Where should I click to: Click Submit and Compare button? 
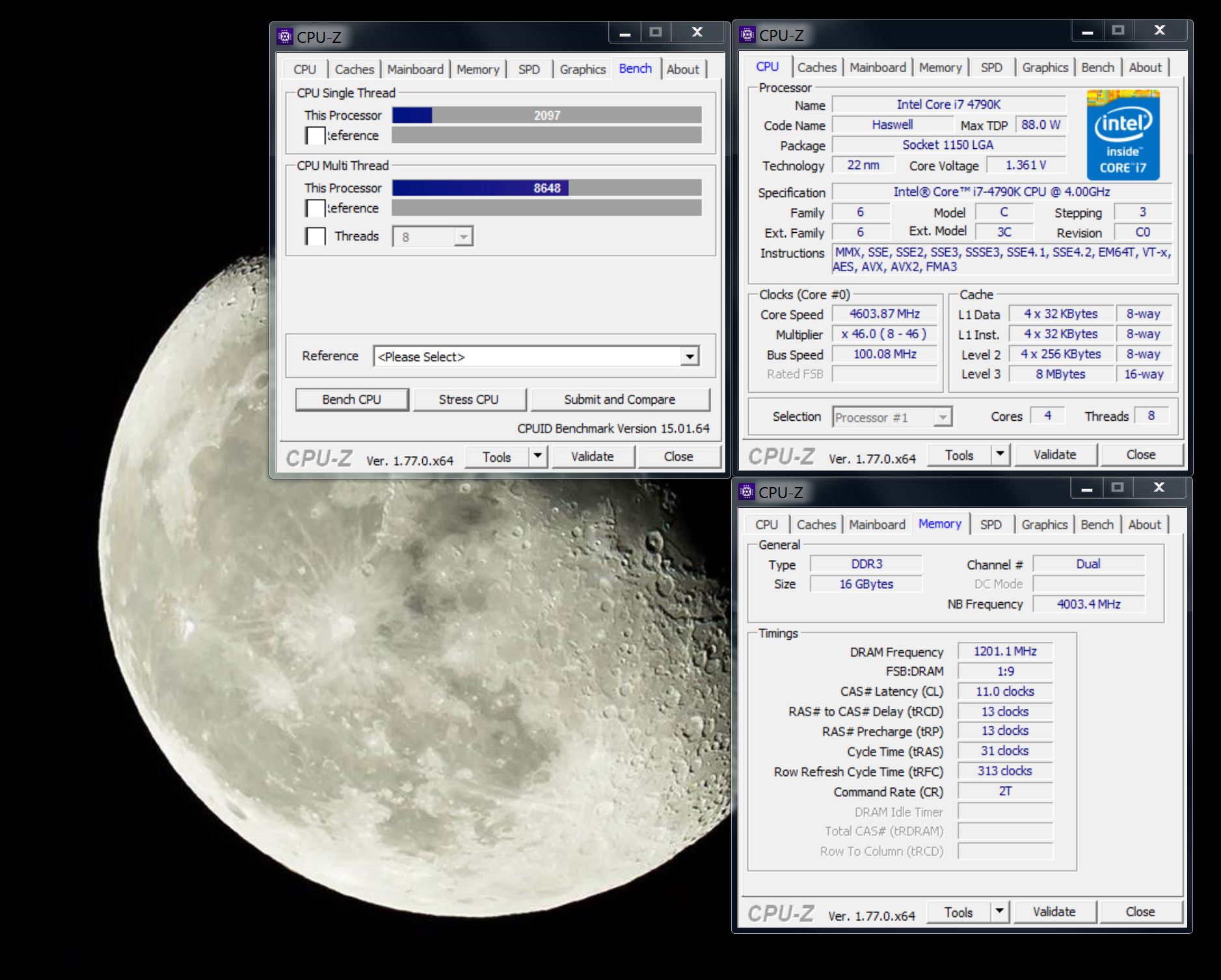pos(620,399)
